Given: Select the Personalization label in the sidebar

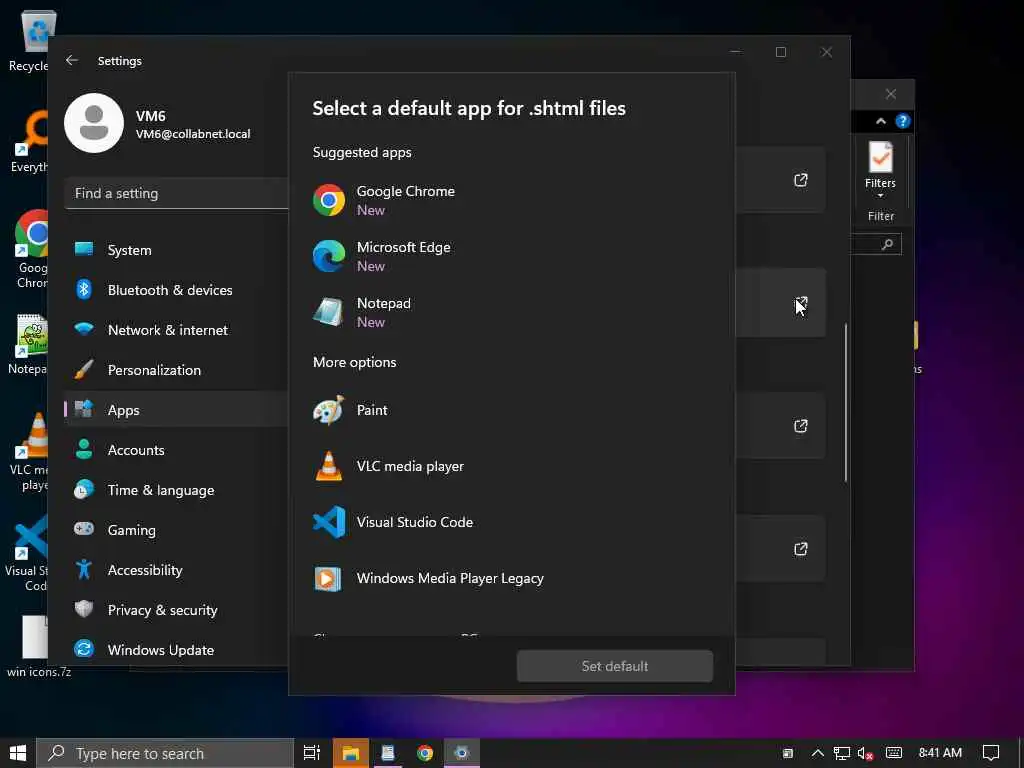Looking at the screenshot, I should click(154, 370).
